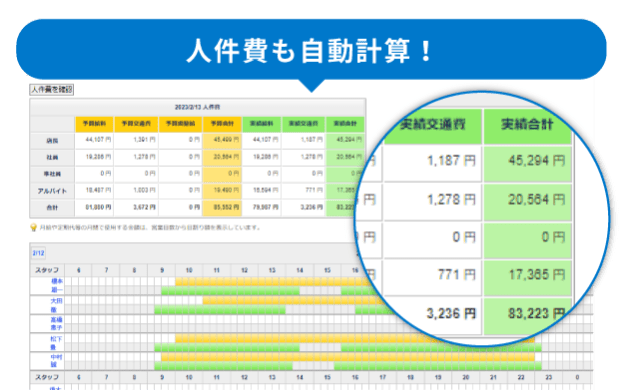The width and height of the screenshot is (630, 390).
Task: Click the 85,552 円 total budget cell
Action: click(222, 207)
